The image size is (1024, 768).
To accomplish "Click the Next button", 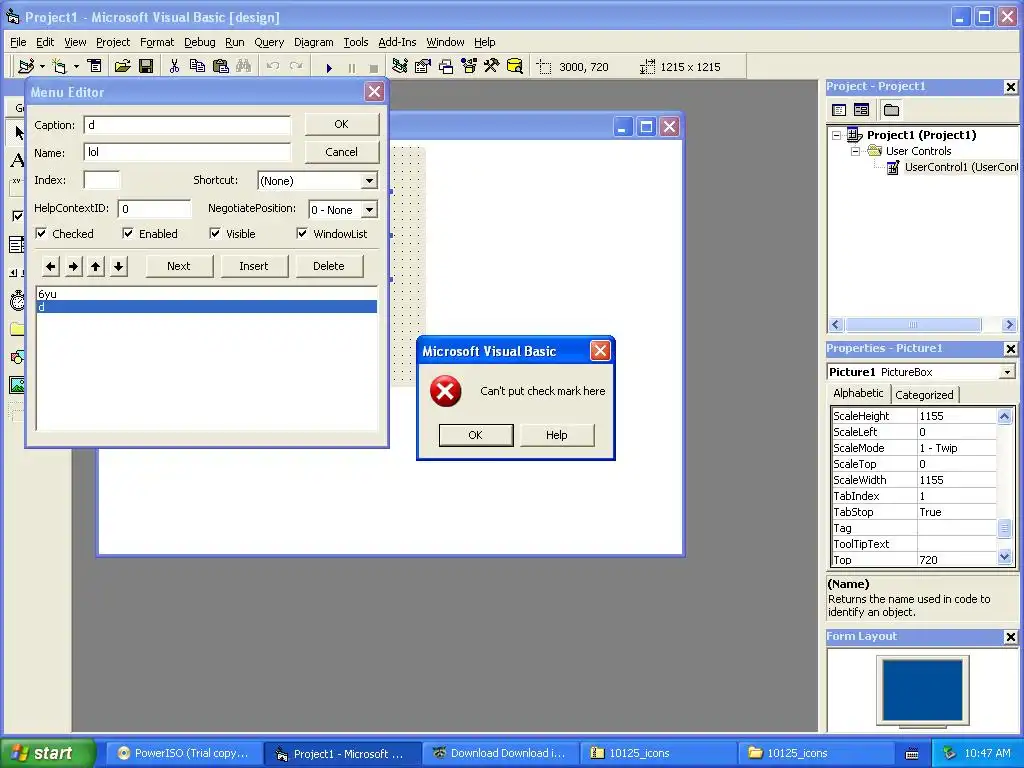I will pyautogui.click(x=178, y=266).
